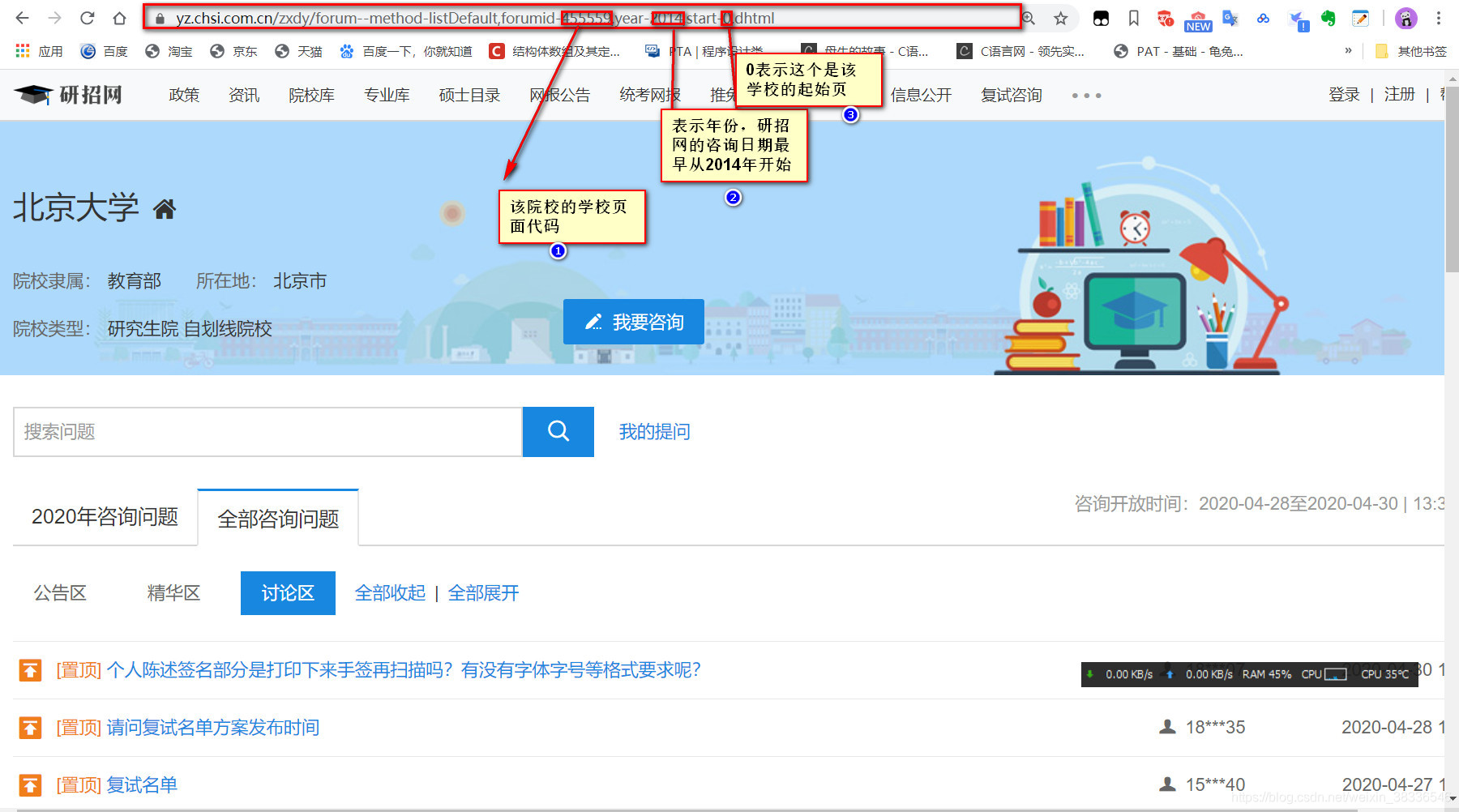The image size is (1459, 812).
Task: Open the 院校库 navigation item
Action: click(312, 95)
